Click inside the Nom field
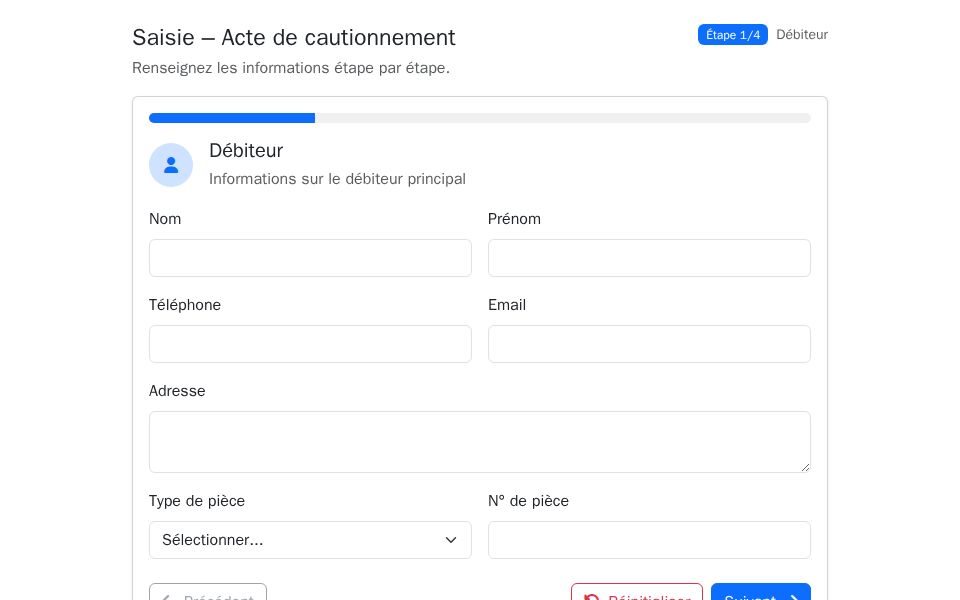Viewport: 960px width, 600px height. pos(310,258)
